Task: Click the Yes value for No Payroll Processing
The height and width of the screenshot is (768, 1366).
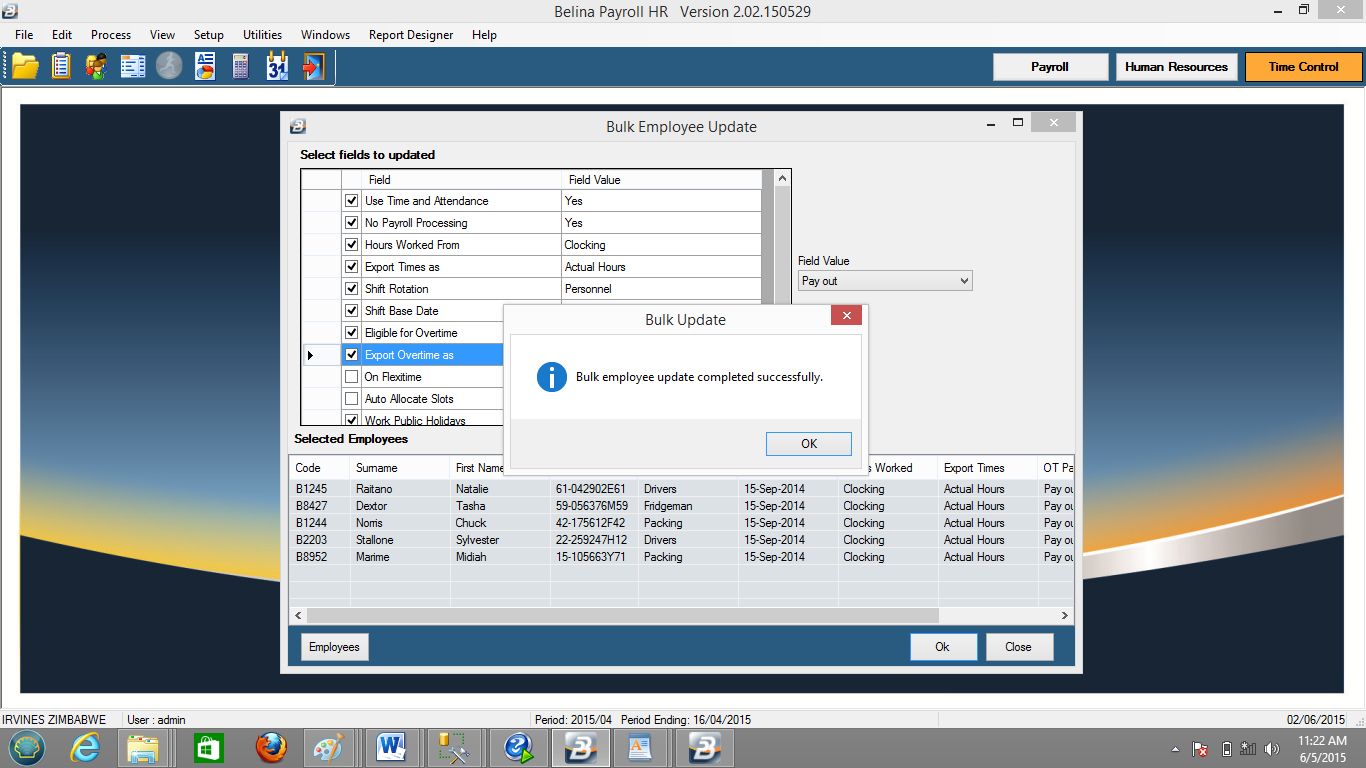Action: click(661, 223)
